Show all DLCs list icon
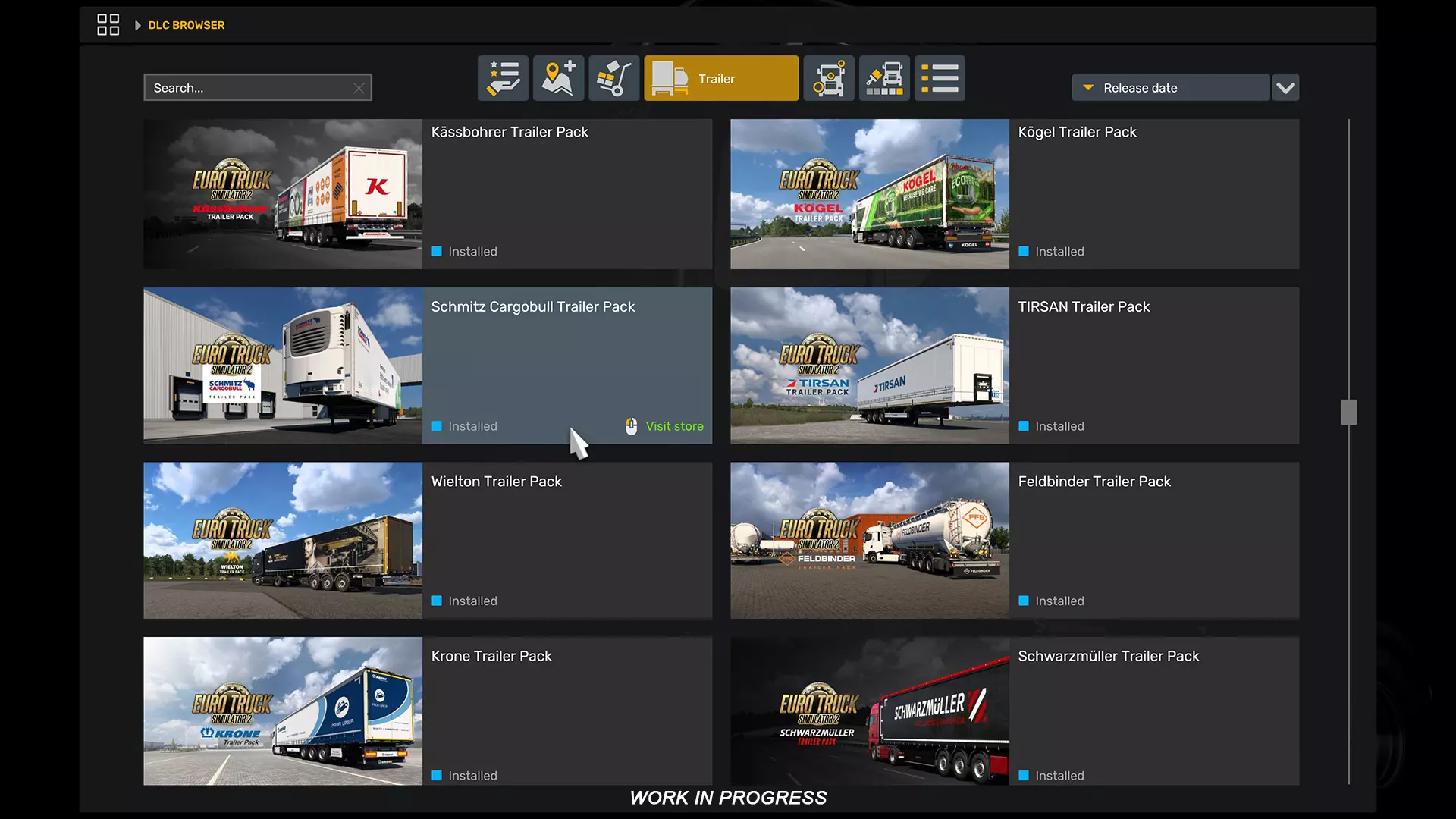Screen dimensions: 1456x819 (940, 78)
